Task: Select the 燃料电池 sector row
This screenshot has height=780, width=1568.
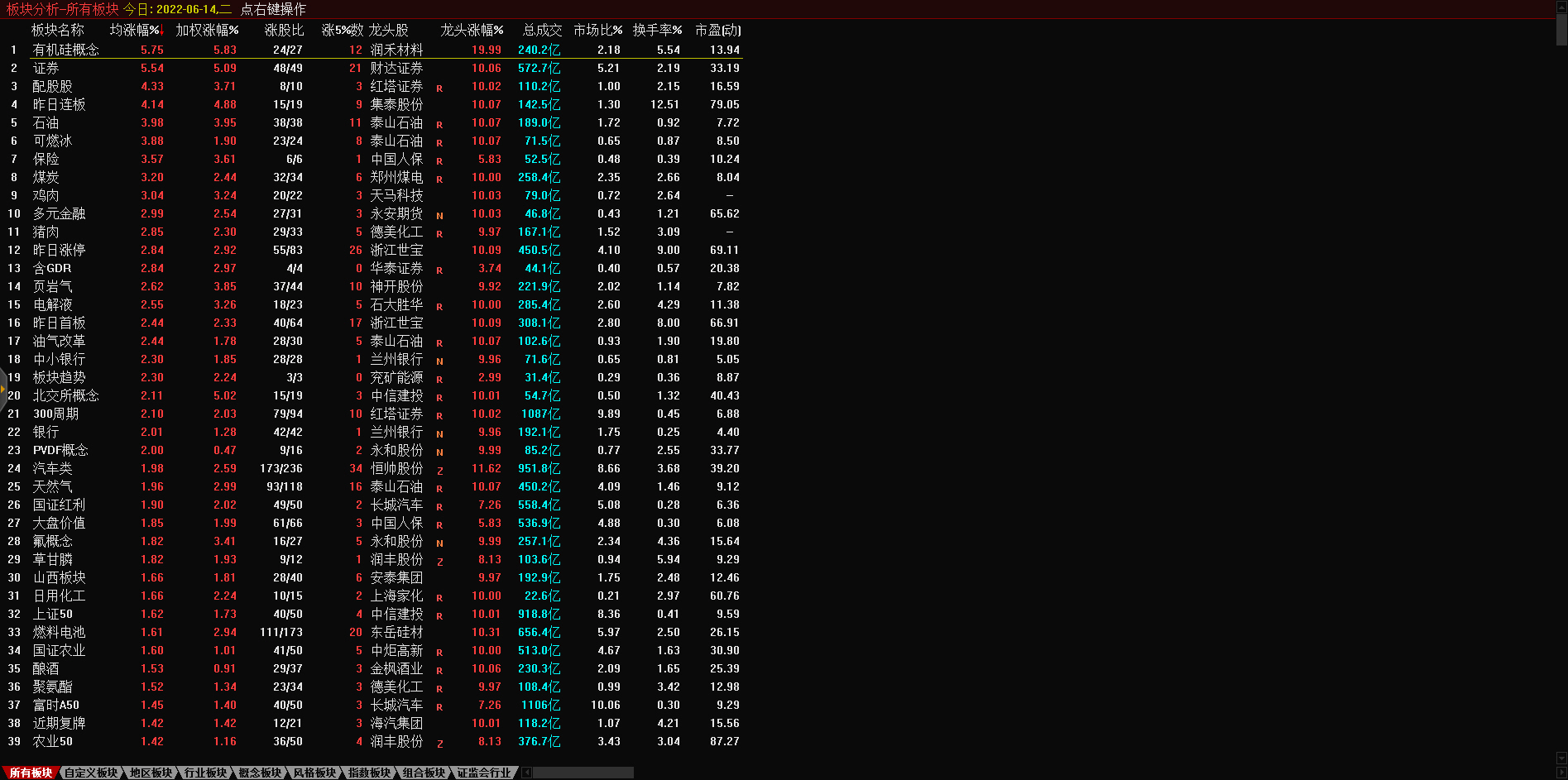Action: (x=59, y=632)
